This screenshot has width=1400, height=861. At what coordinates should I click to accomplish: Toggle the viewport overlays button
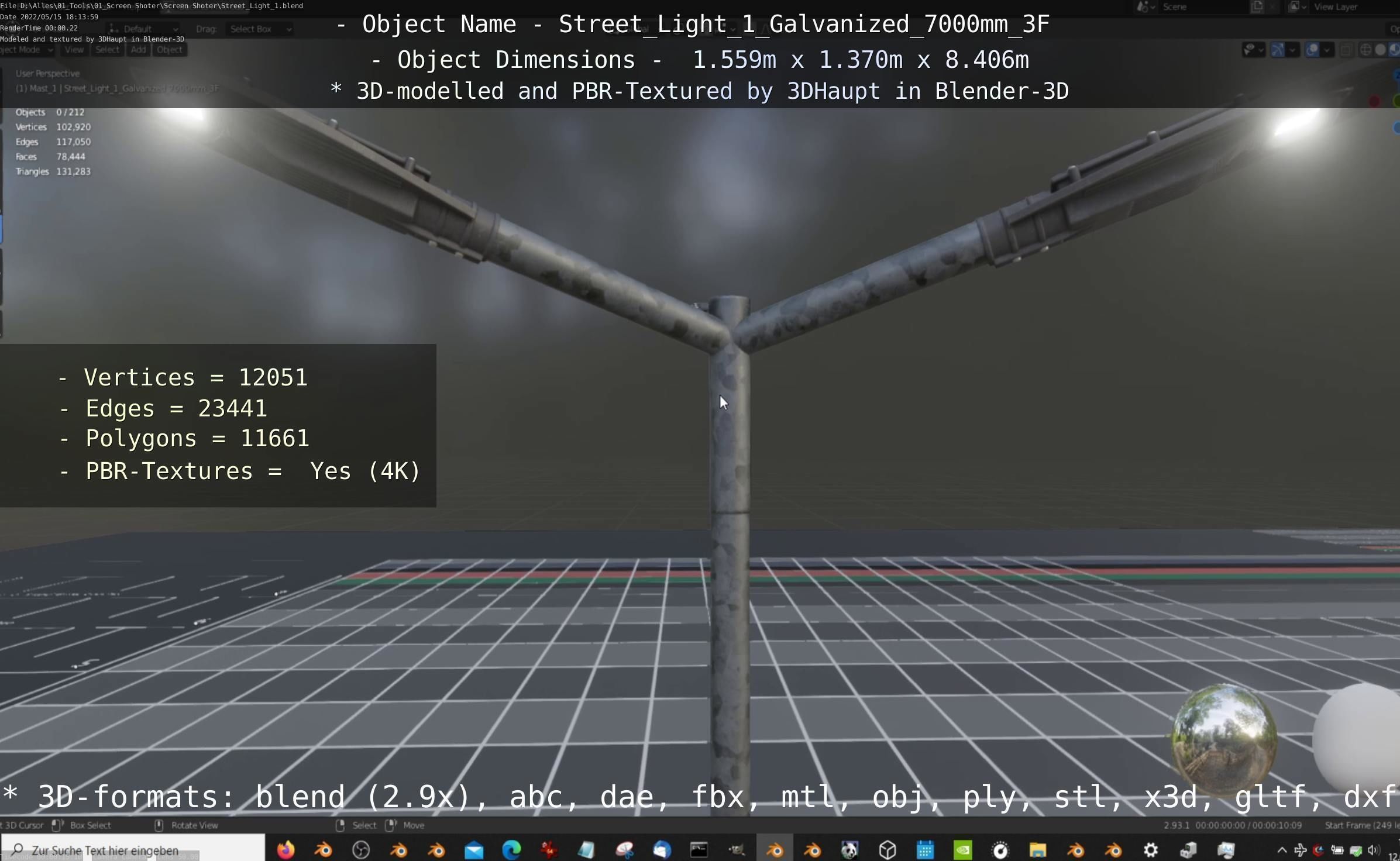click(1312, 50)
